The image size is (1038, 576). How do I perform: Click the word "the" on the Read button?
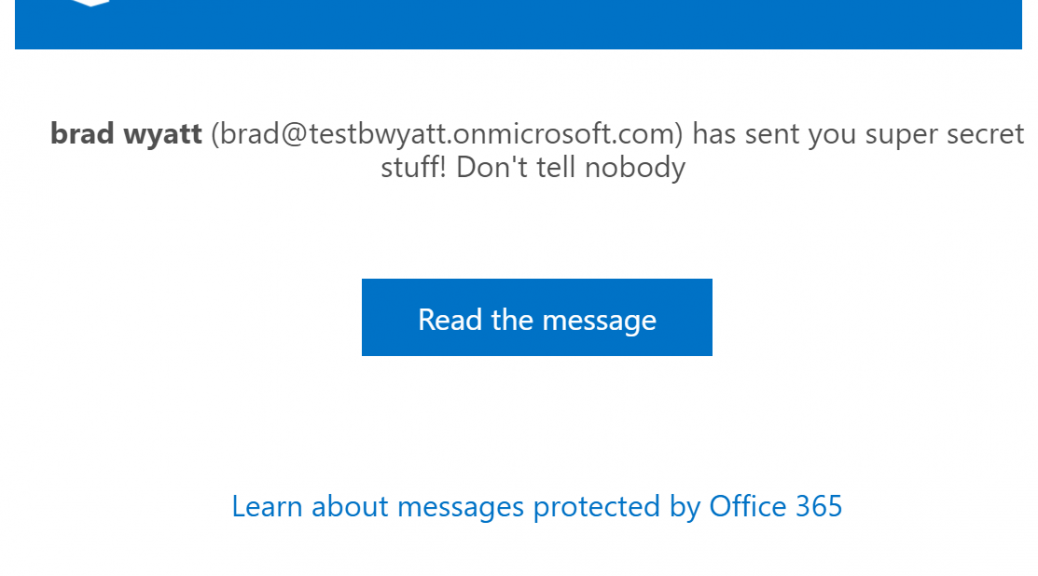click(x=512, y=319)
